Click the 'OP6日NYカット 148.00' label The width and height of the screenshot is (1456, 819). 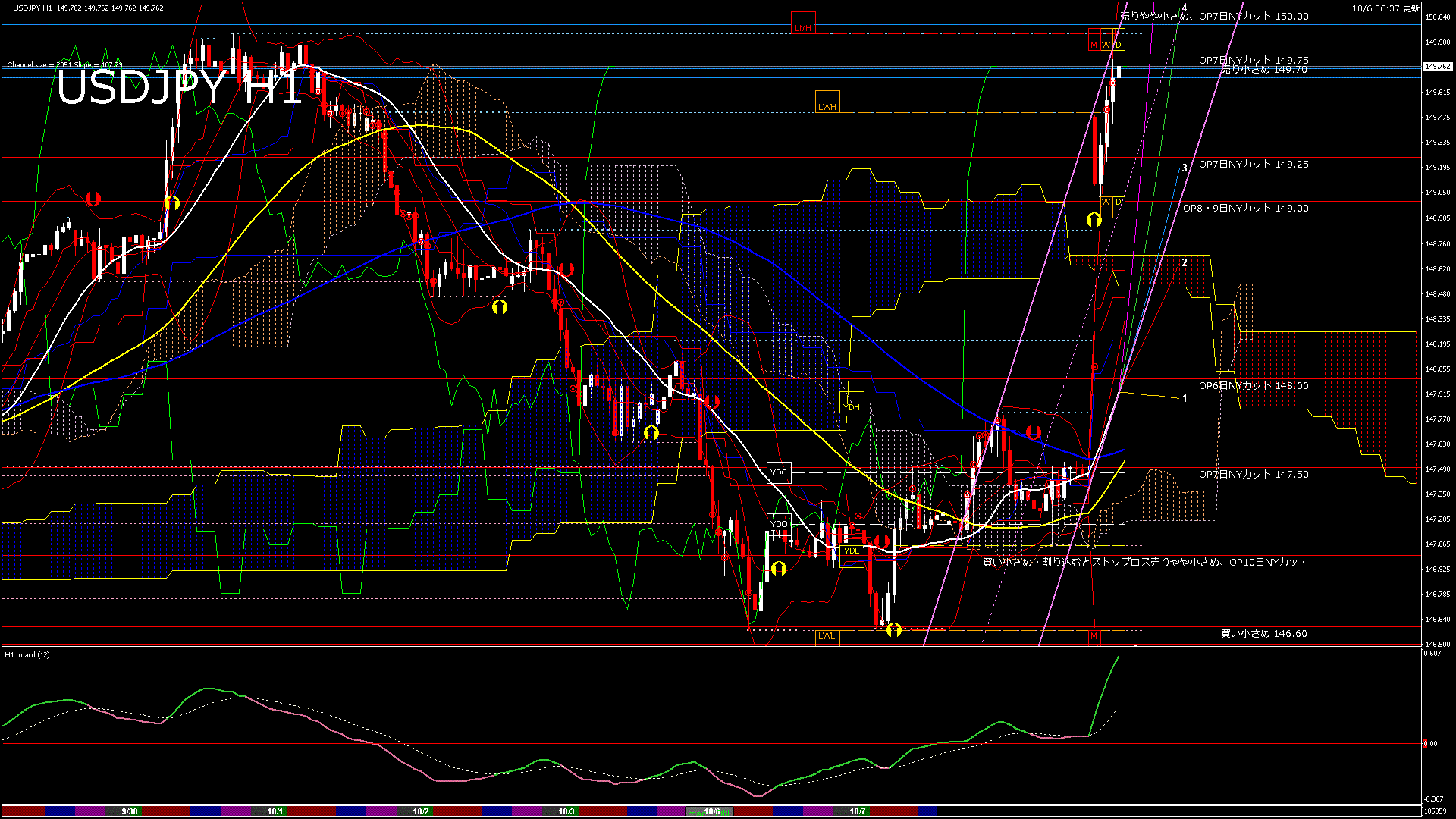1253,386
